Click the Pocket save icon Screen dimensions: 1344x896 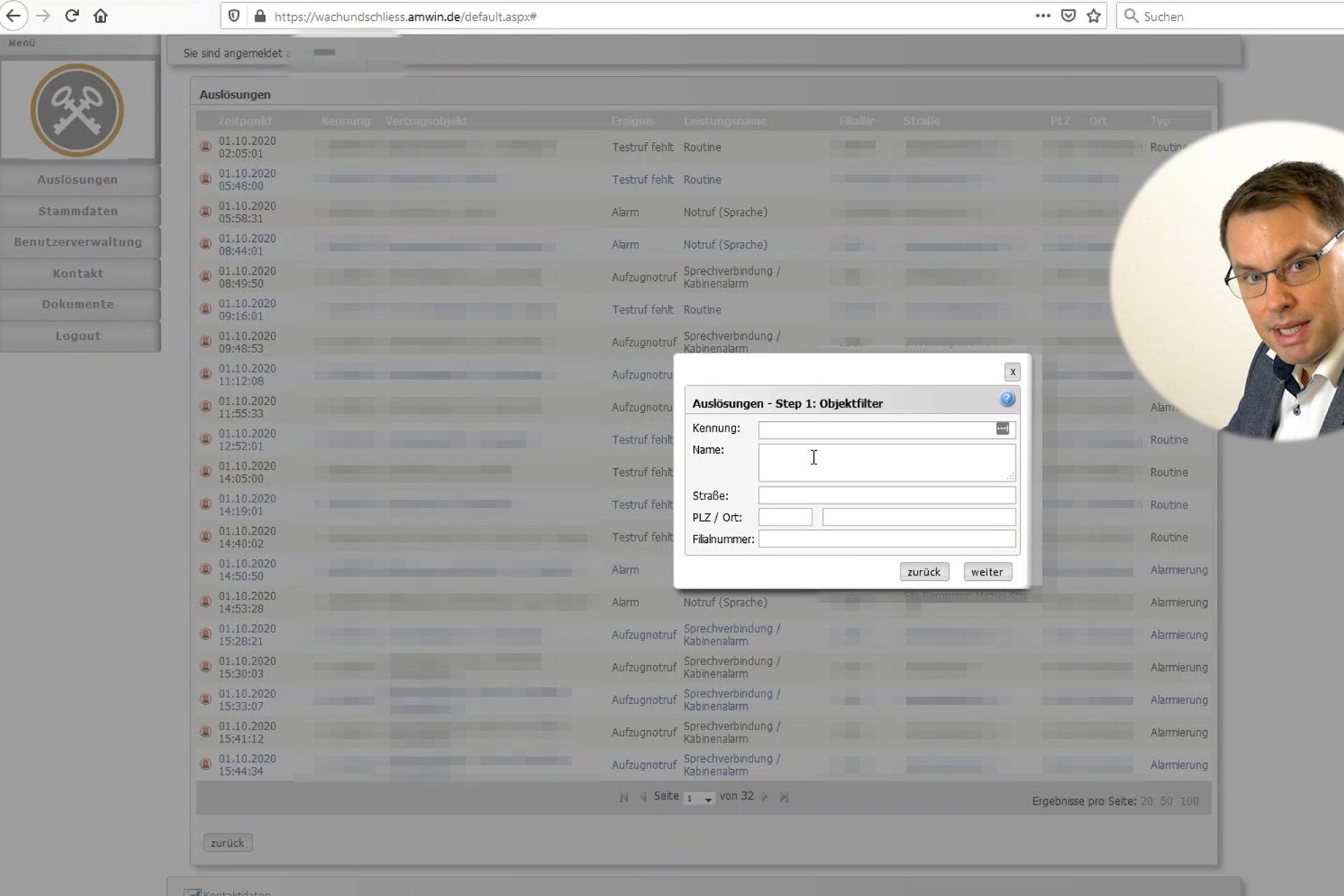tap(1068, 16)
